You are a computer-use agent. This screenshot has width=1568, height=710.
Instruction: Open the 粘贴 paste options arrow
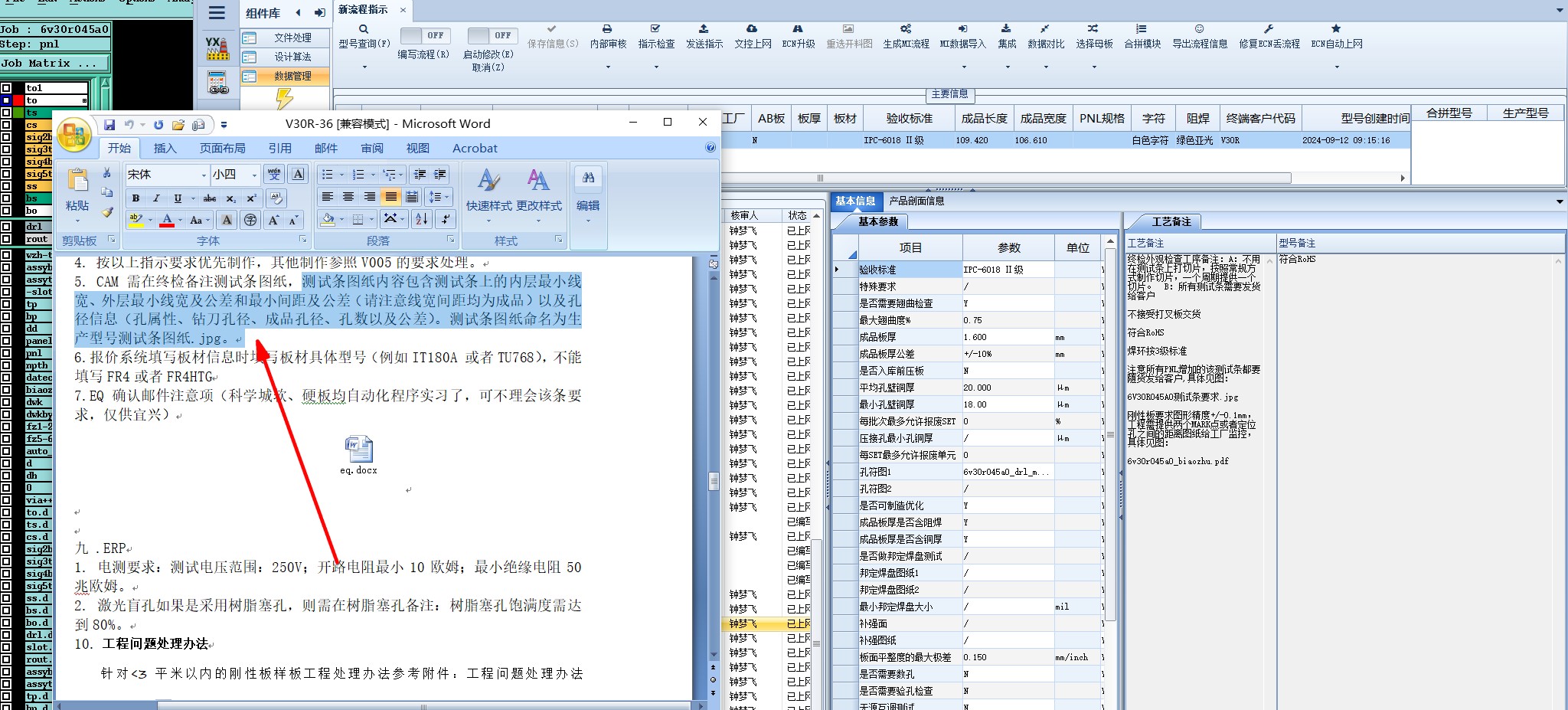tap(77, 221)
